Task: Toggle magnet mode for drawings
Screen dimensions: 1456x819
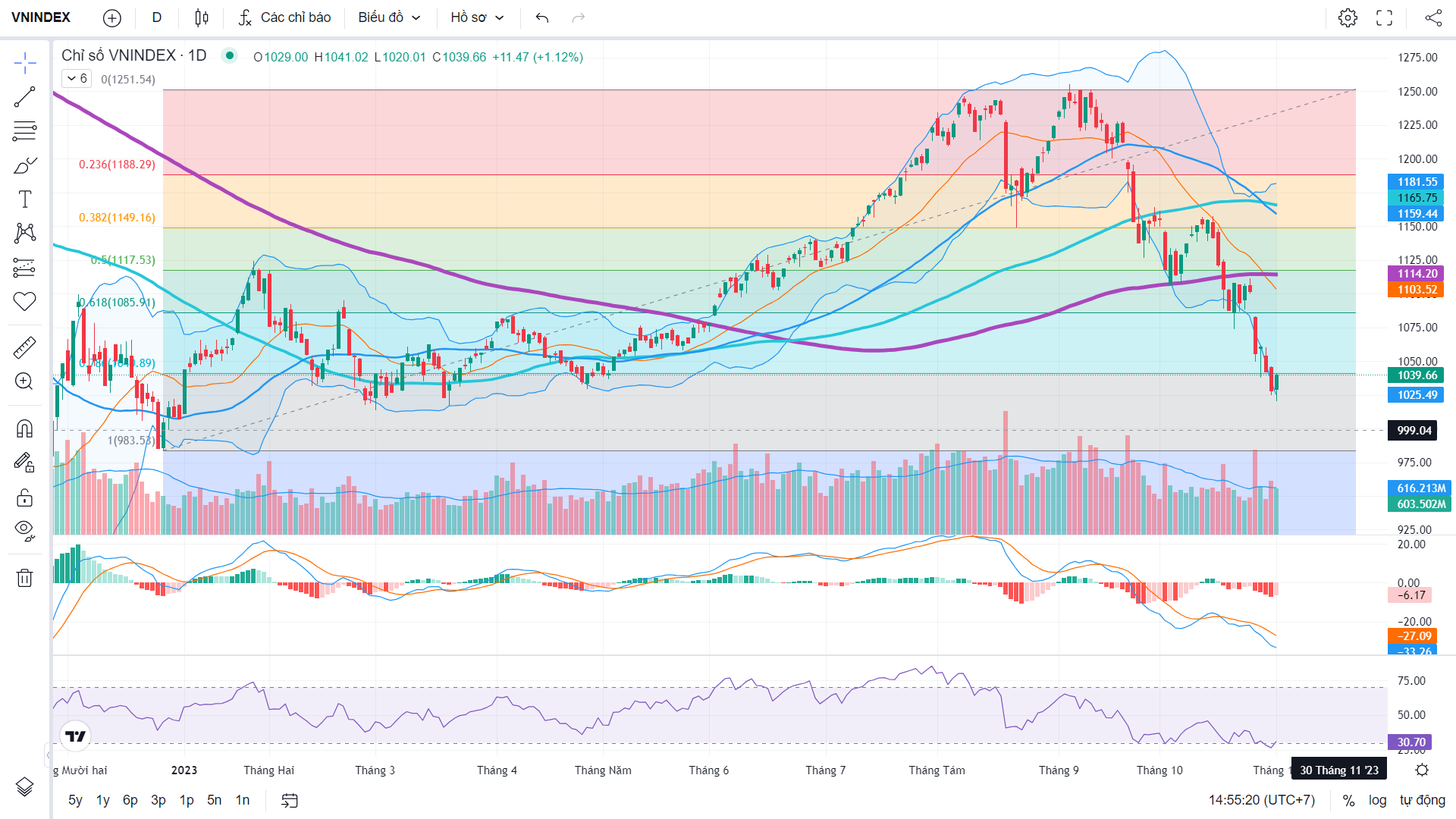Action: (x=24, y=429)
